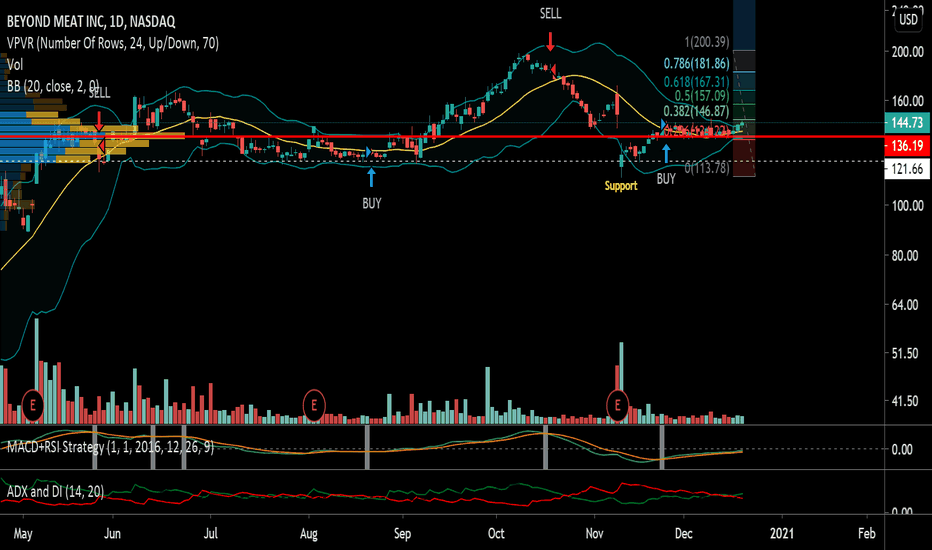Screen dimensions: 932x550
Task: Click the 0.786(181.86) Fibonacci label
Action: pyautogui.click(x=697, y=64)
